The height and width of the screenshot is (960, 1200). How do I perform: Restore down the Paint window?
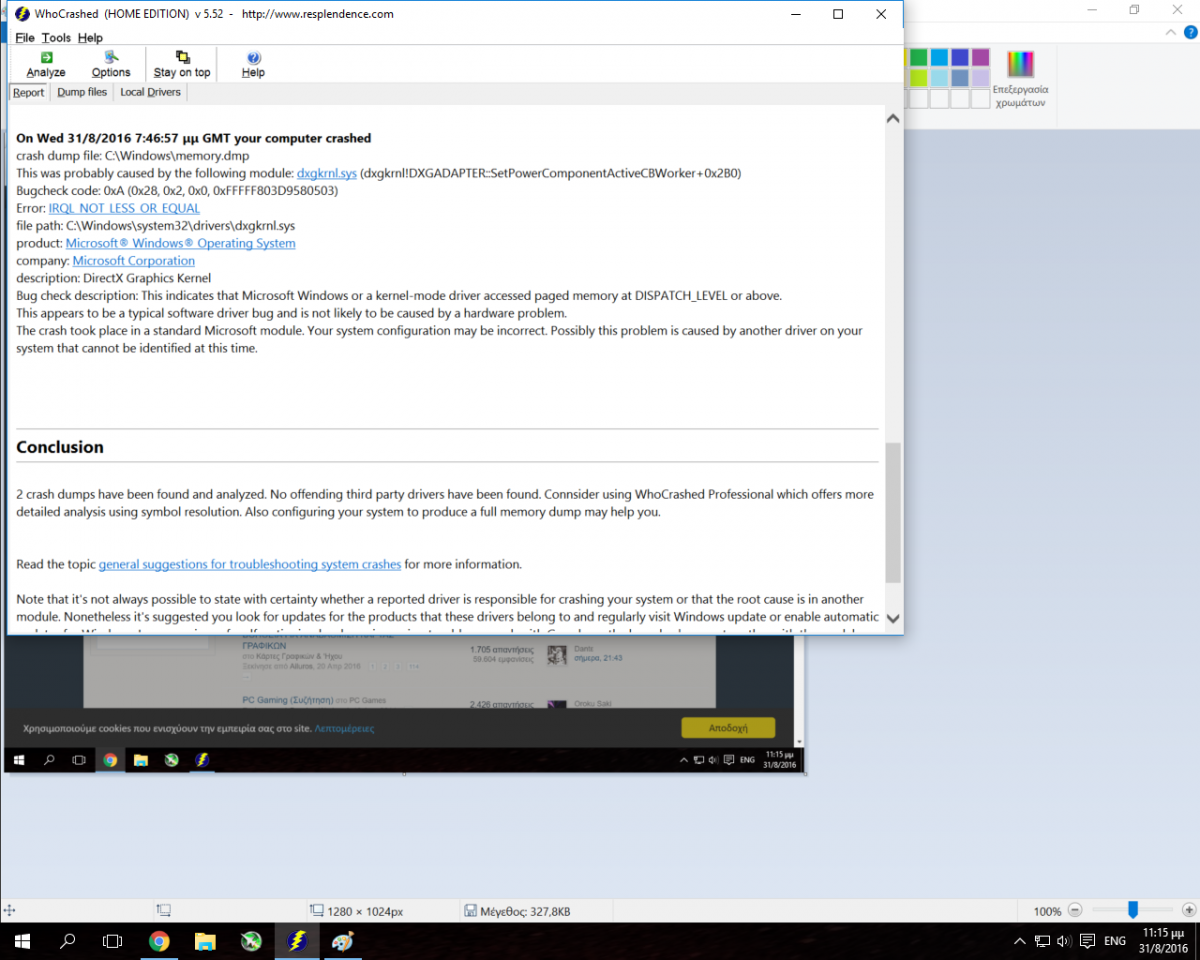1134,9
